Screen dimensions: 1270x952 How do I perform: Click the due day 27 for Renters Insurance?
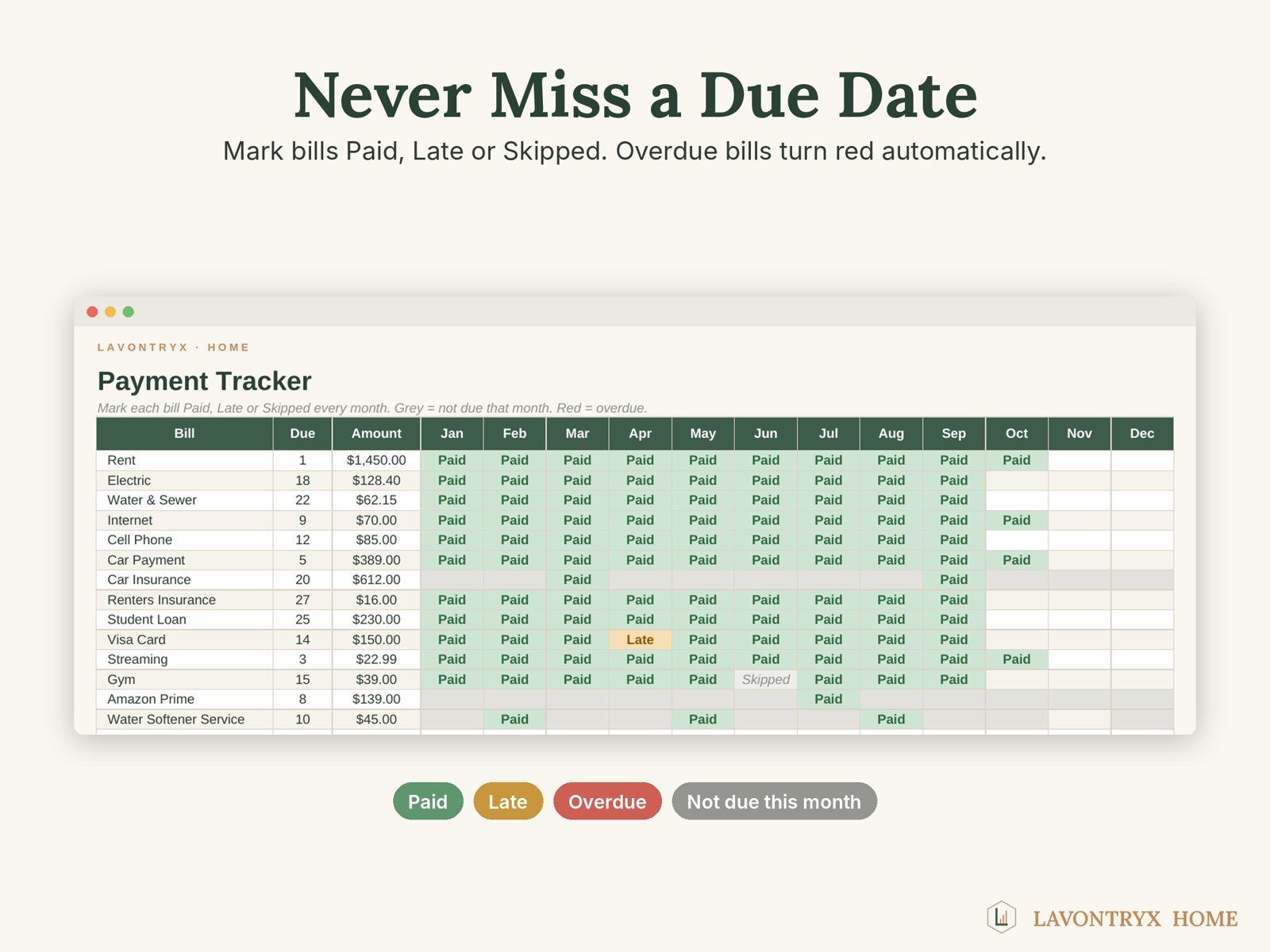point(302,600)
